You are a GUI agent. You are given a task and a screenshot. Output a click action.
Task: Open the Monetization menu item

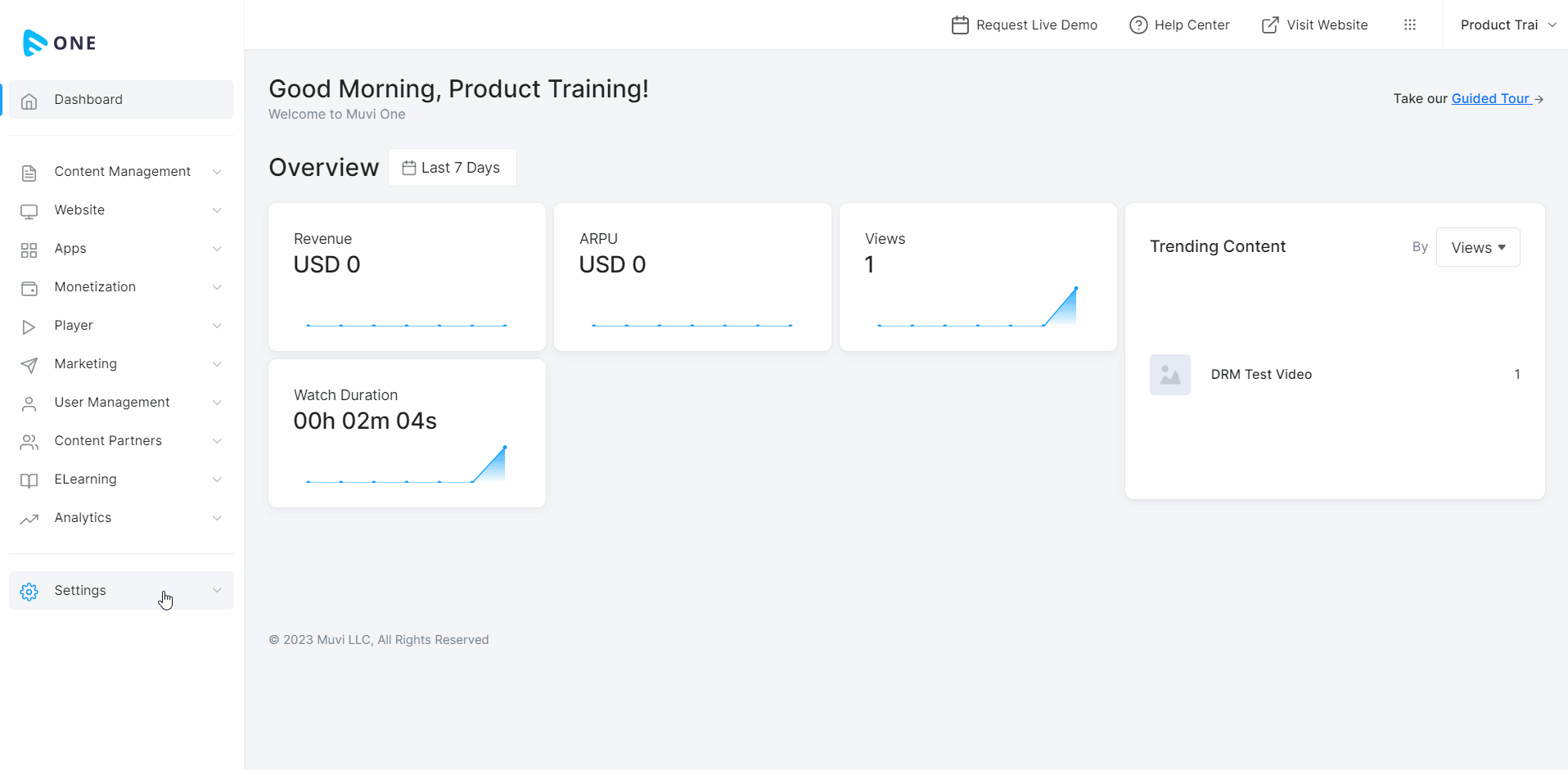tap(121, 287)
